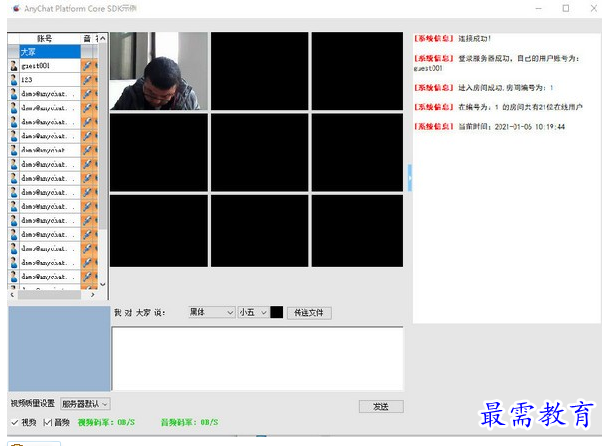
Task: Open the 小五 font size dropdown
Action: click(x=253, y=313)
